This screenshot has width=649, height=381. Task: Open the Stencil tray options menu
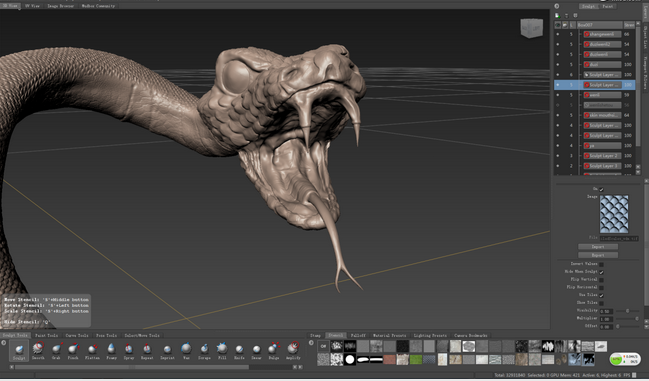(x=311, y=343)
